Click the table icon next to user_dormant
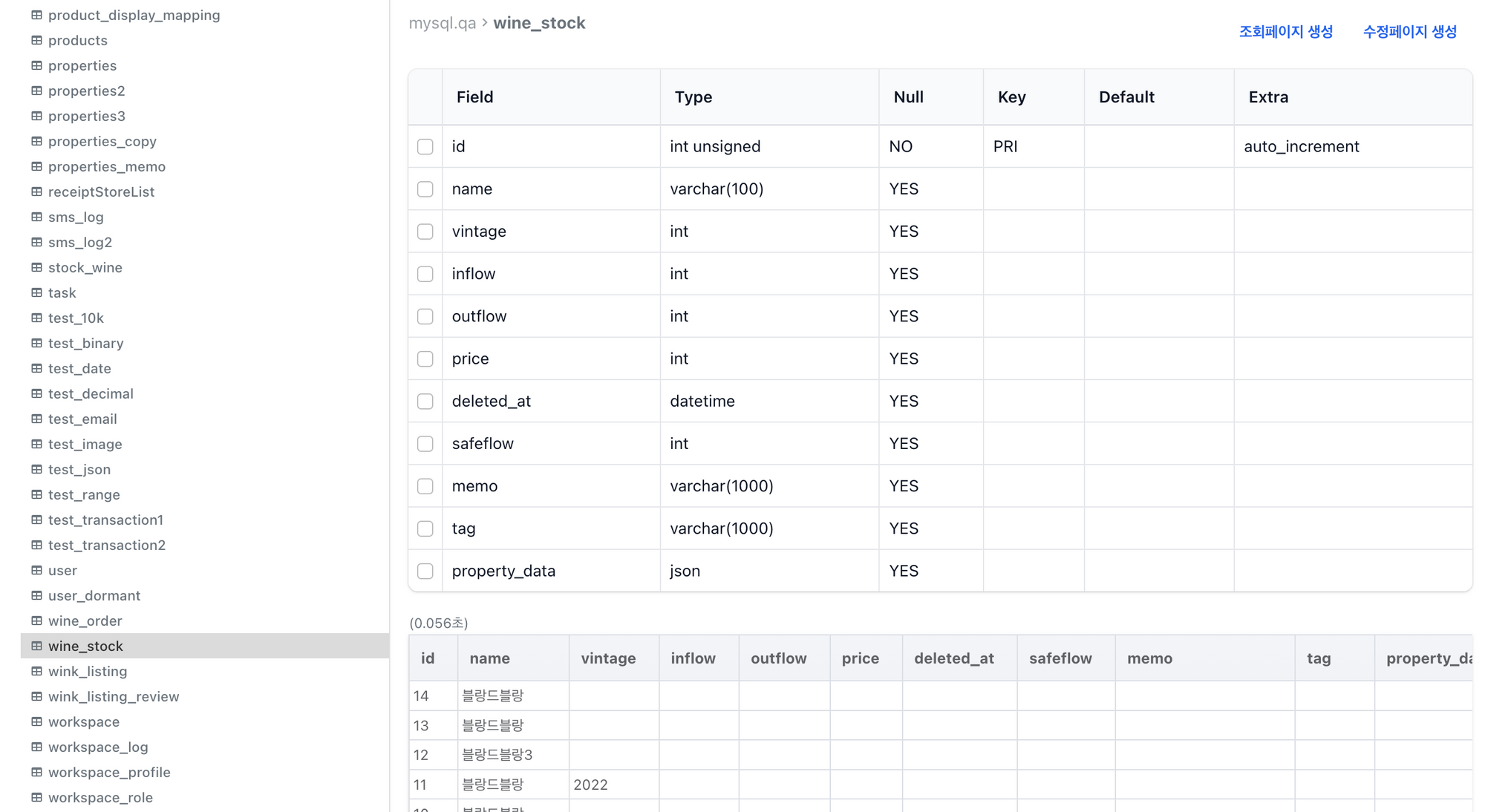Viewport: 1485px width, 812px height. (x=36, y=595)
